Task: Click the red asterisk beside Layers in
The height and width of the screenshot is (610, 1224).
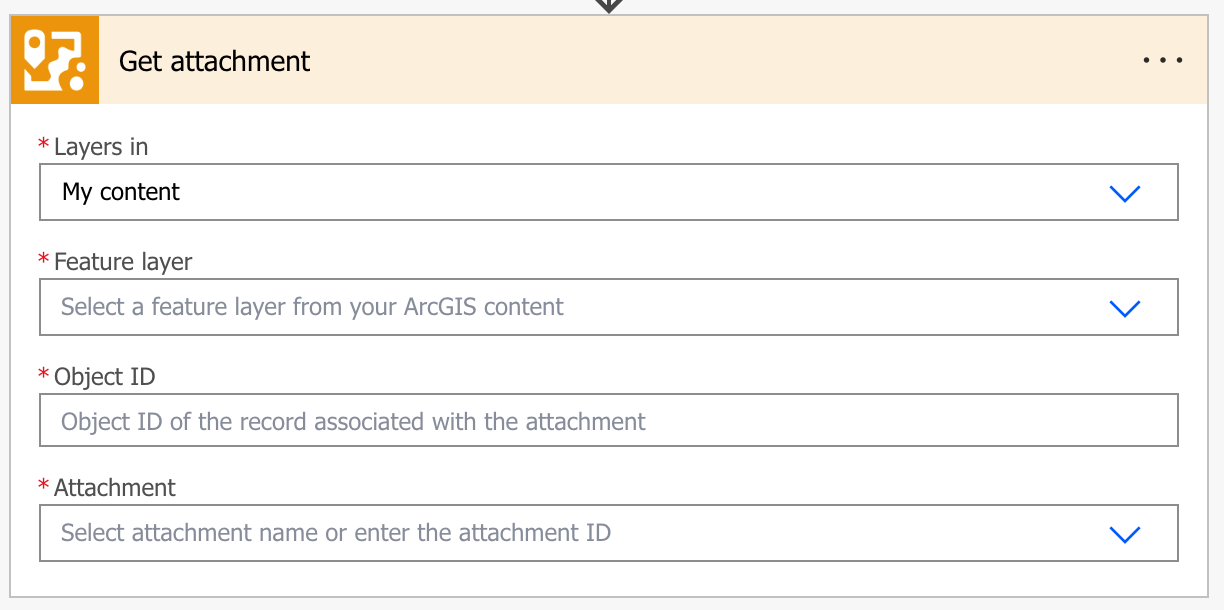Action: 44,146
